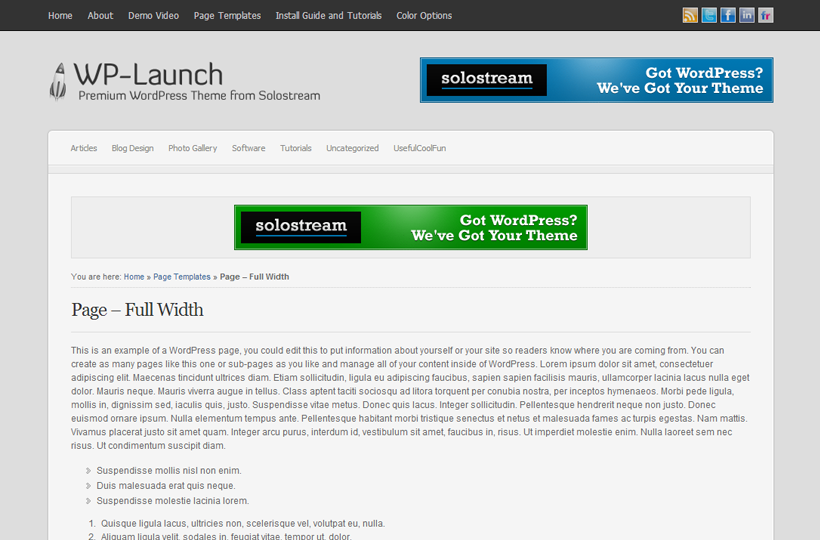Go to Home in top menu
The image size is (820, 540).
(x=60, y=16)
